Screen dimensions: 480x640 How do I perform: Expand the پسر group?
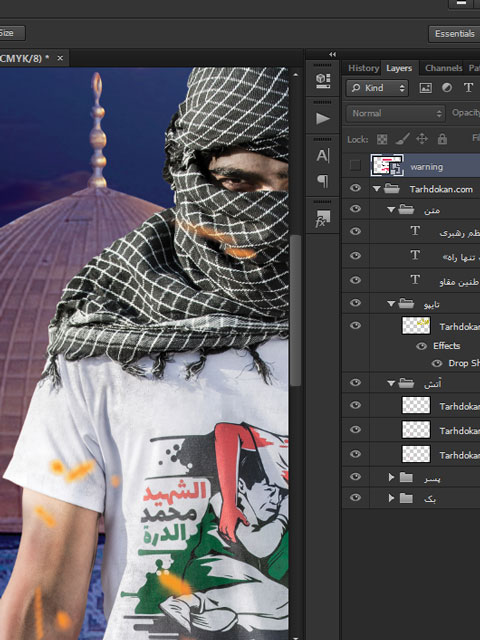[x=391, y=477]
